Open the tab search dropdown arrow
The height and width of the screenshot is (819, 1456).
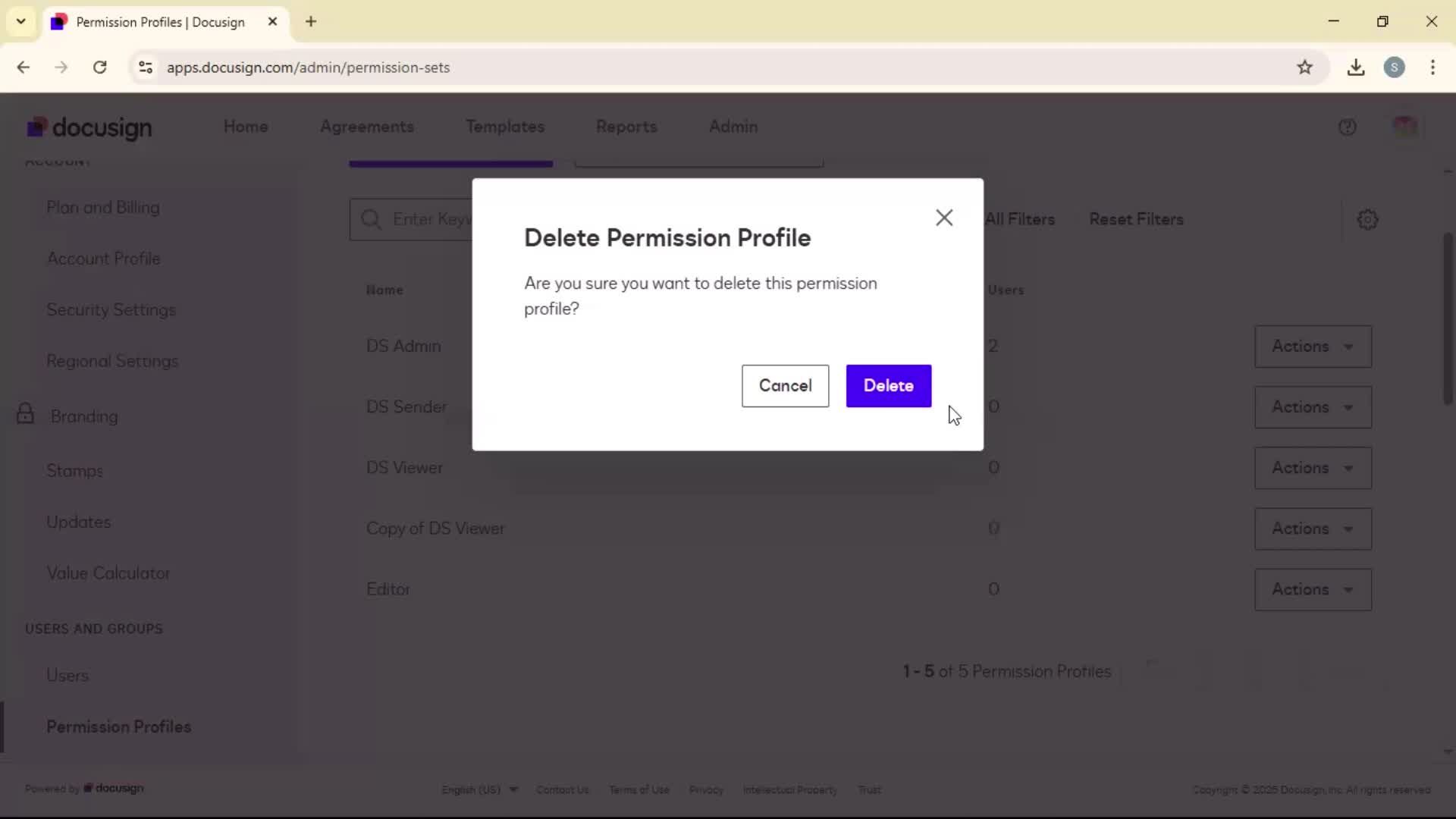pos(21,22)
